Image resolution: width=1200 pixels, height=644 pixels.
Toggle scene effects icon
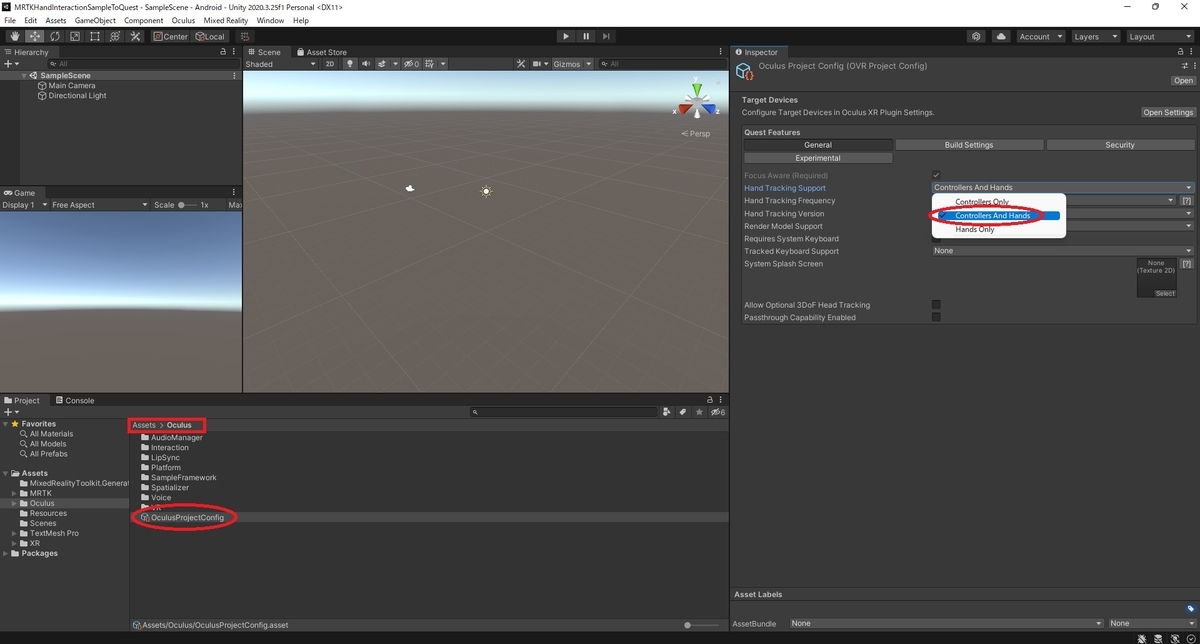(x=383, y=64)
